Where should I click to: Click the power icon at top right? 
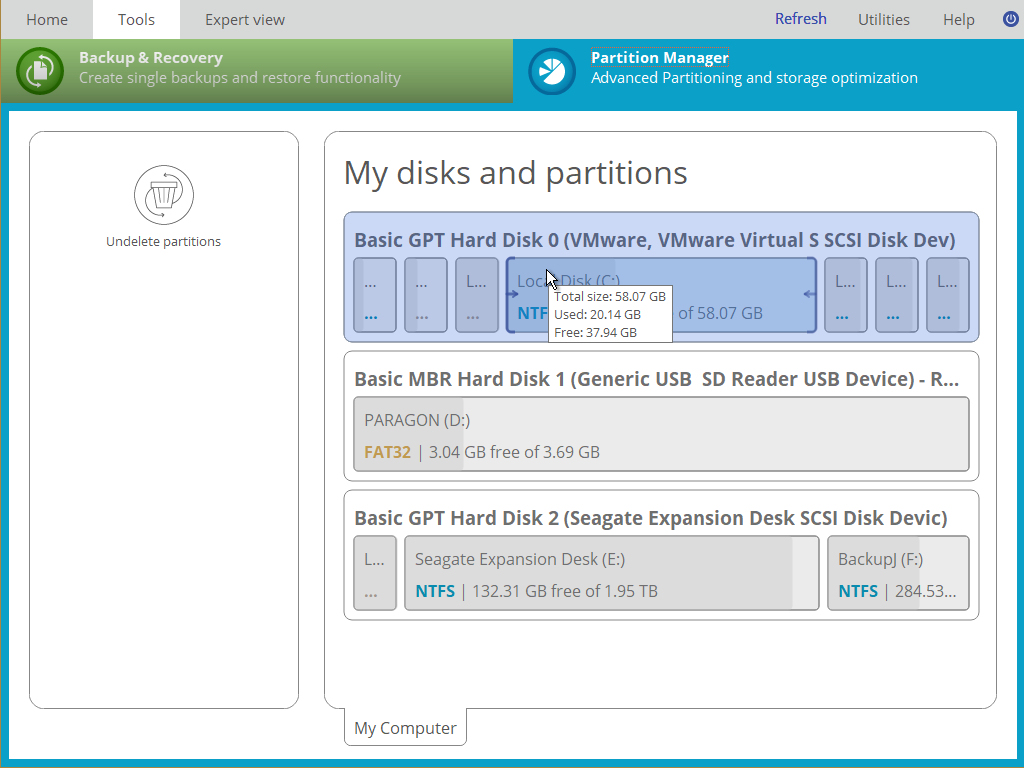coord(1011,19)
